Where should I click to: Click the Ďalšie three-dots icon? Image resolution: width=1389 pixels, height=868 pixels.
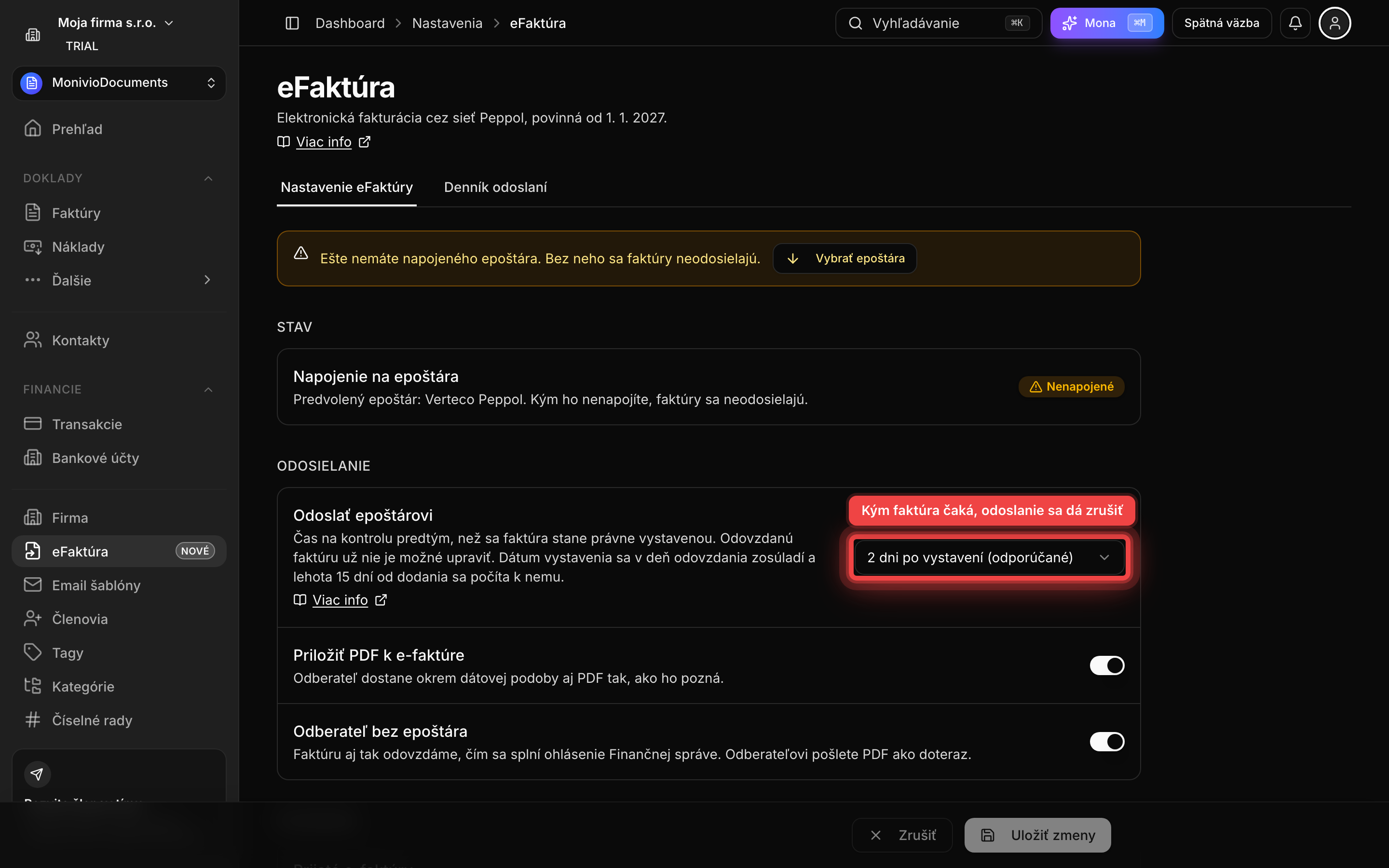[33, 280]
